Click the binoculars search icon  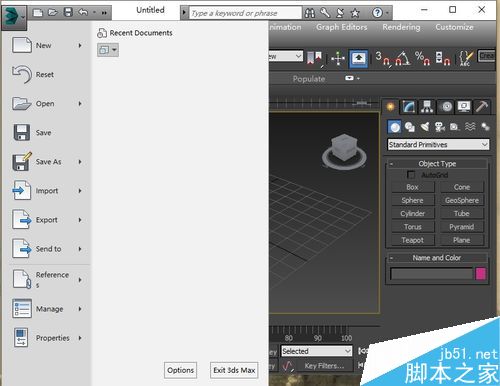tap(310, 13)
